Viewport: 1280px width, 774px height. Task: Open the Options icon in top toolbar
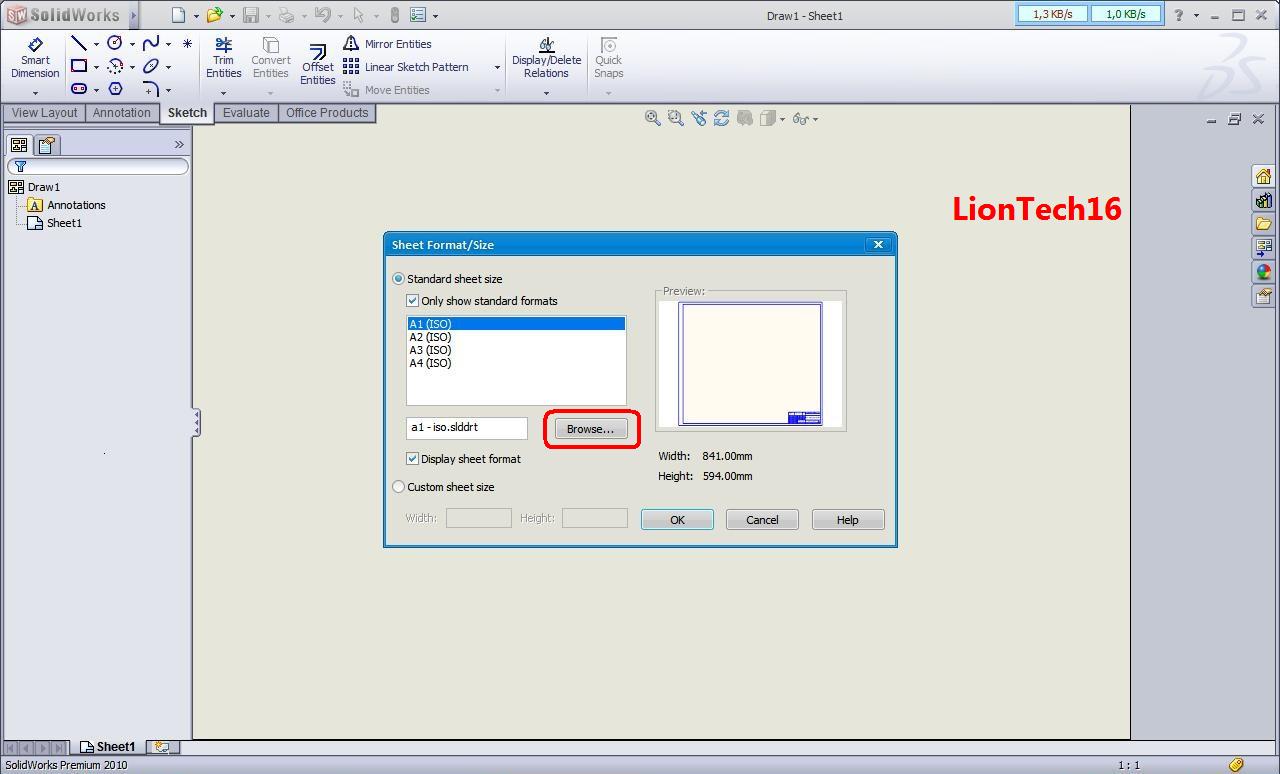(418, 15)
